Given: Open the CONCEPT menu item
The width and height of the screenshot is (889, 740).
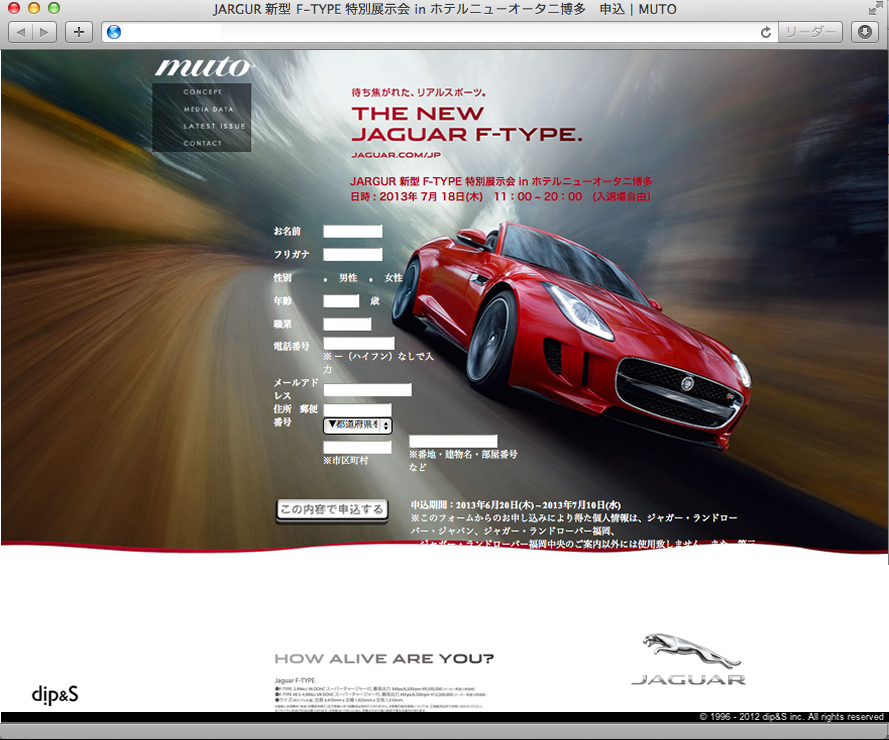Looking at the screenshot, I should click(202, 92).
